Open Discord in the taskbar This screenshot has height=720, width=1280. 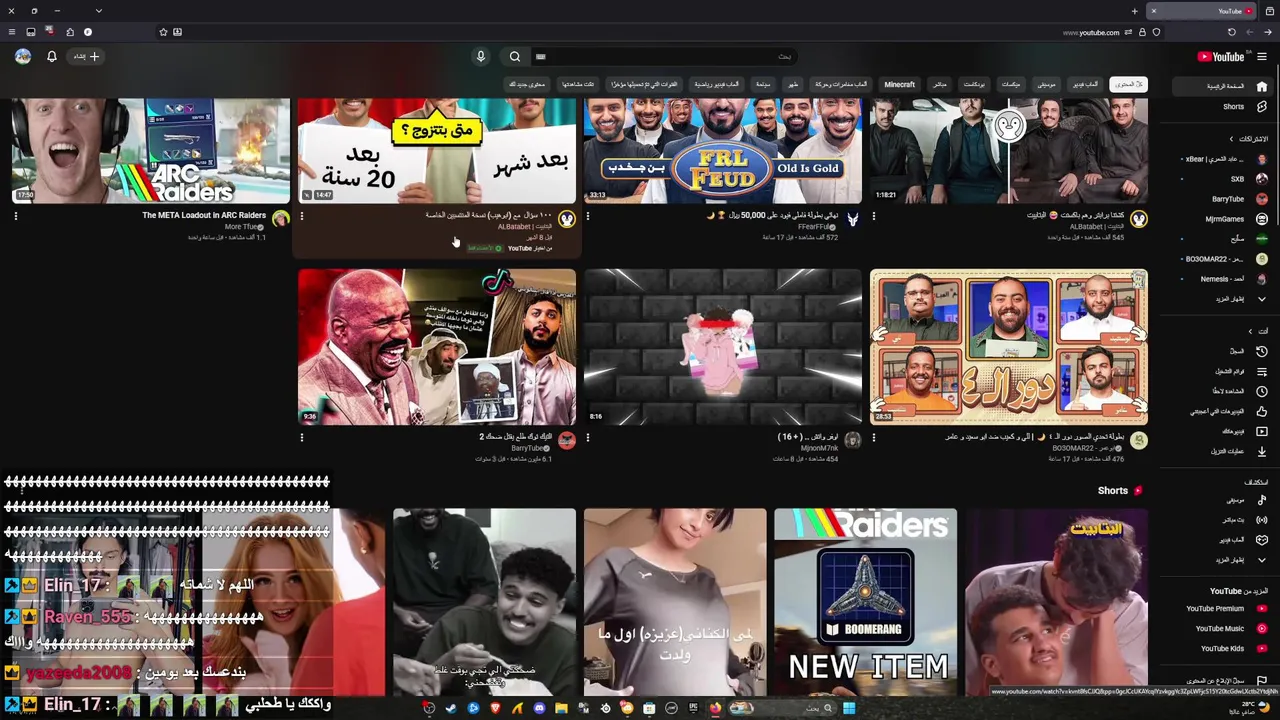pyautogui.click(x=539, y=708)
